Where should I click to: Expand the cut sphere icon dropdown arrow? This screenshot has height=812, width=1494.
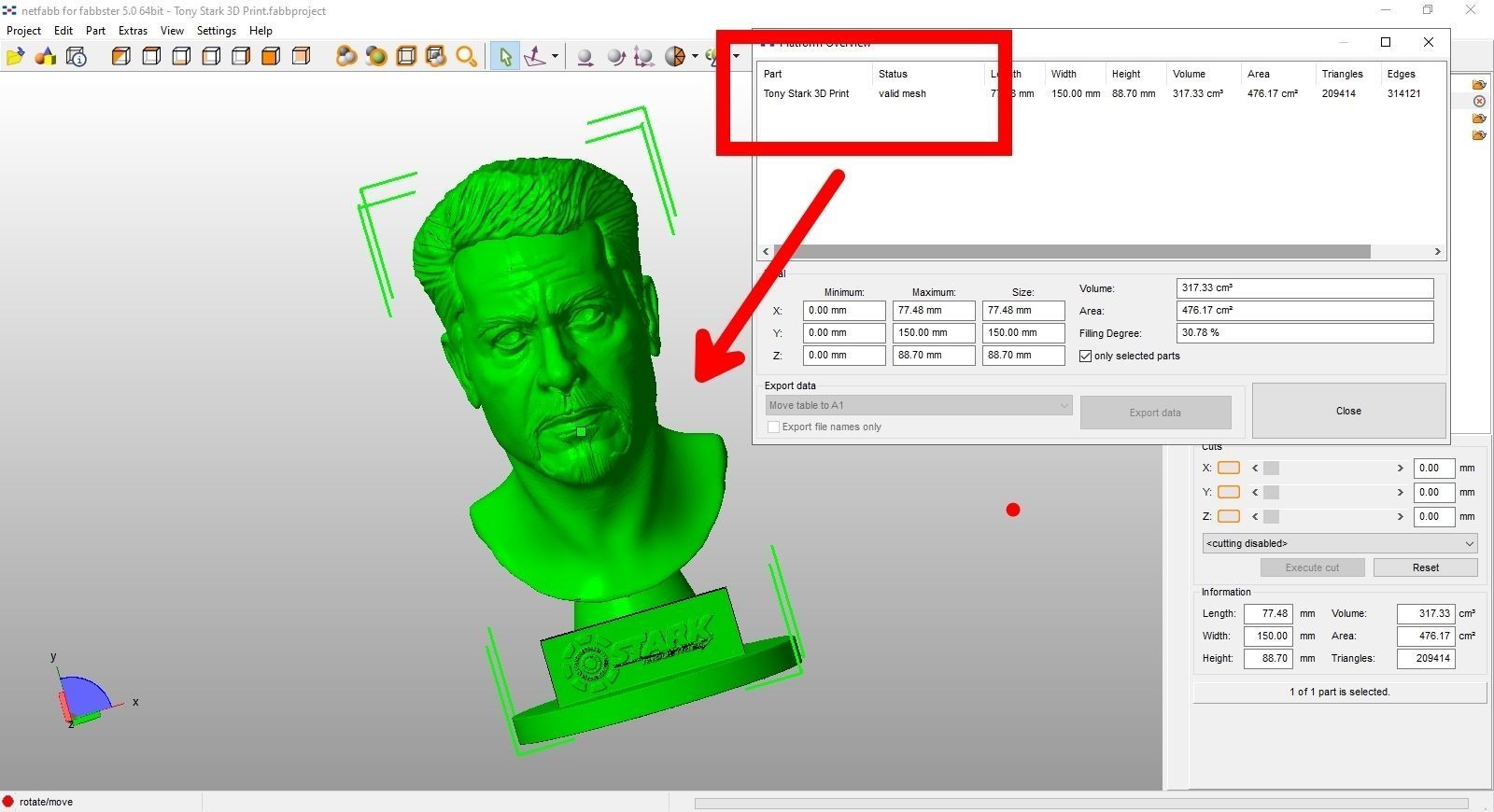(x=695, y=57)
